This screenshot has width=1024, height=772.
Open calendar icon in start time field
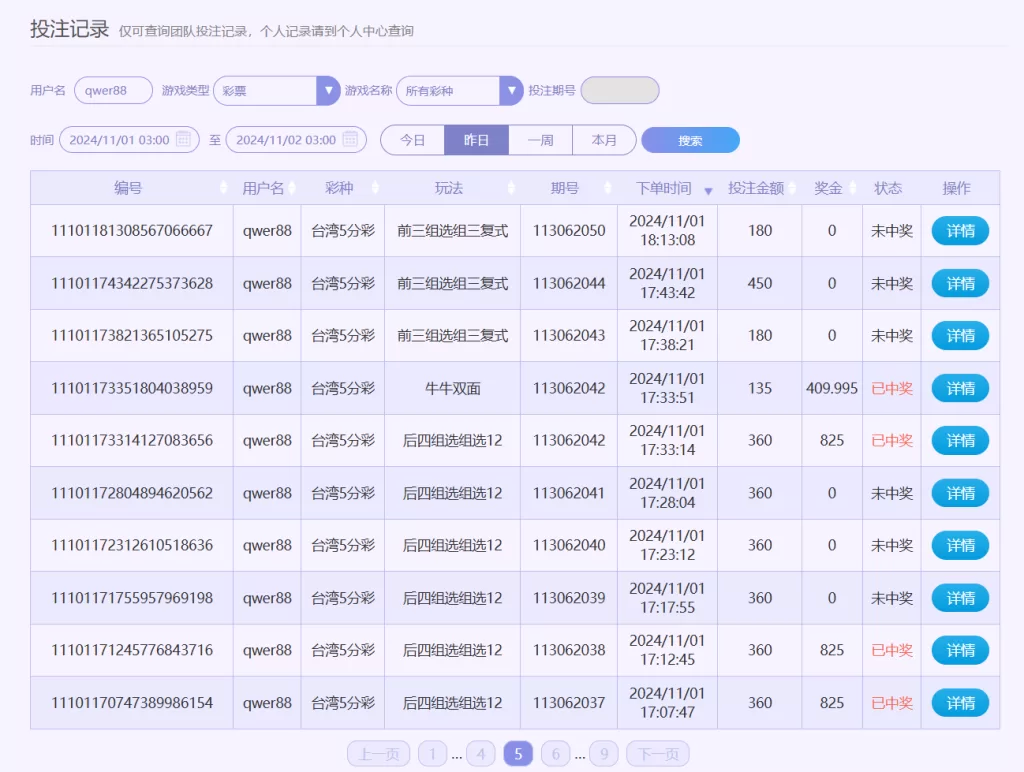(184, 139)
